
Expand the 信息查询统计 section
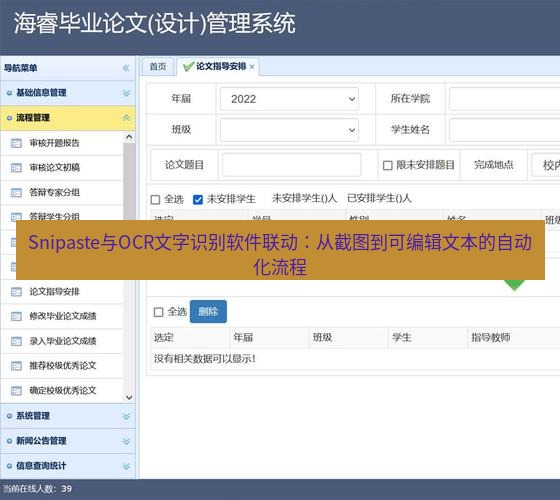126,466
